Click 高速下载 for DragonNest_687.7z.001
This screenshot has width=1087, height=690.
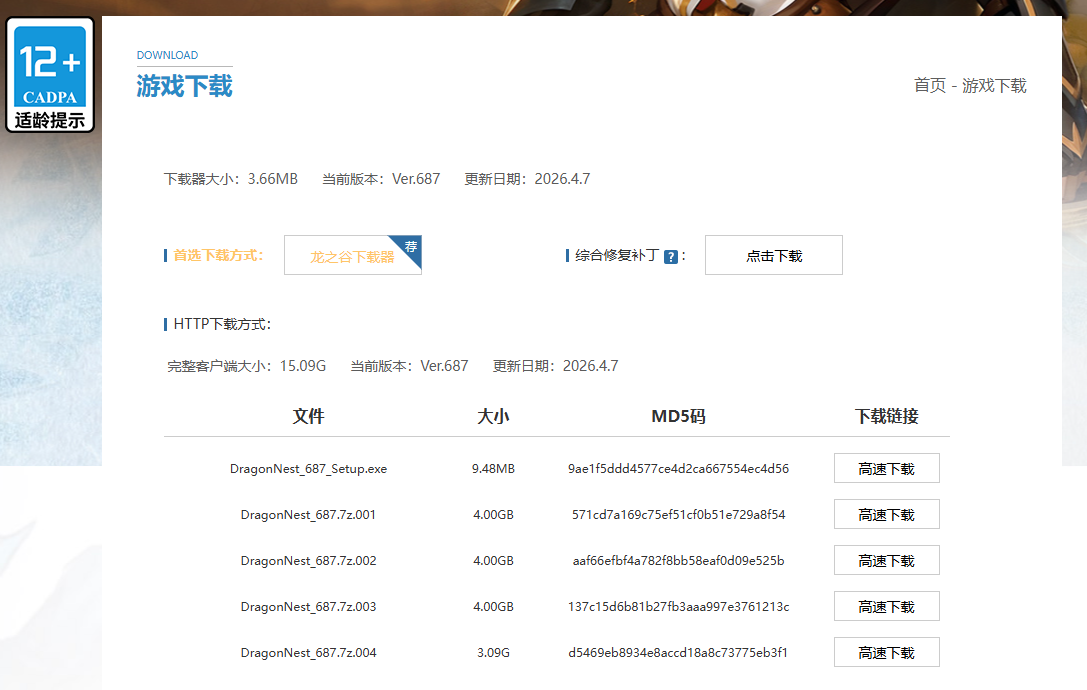(887, 514)
